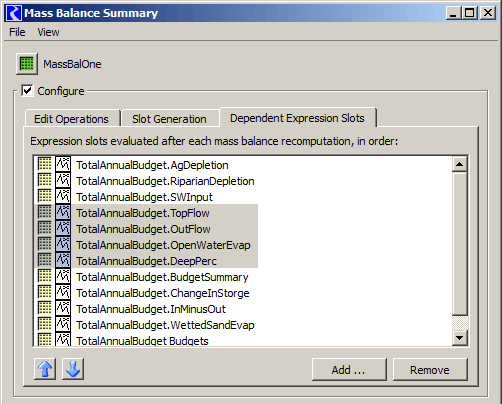Viewport: 502px width, 404px height.
Task: Move selected slots down with blue arrow
Action: pyautogui.click(x=73, y=369)
